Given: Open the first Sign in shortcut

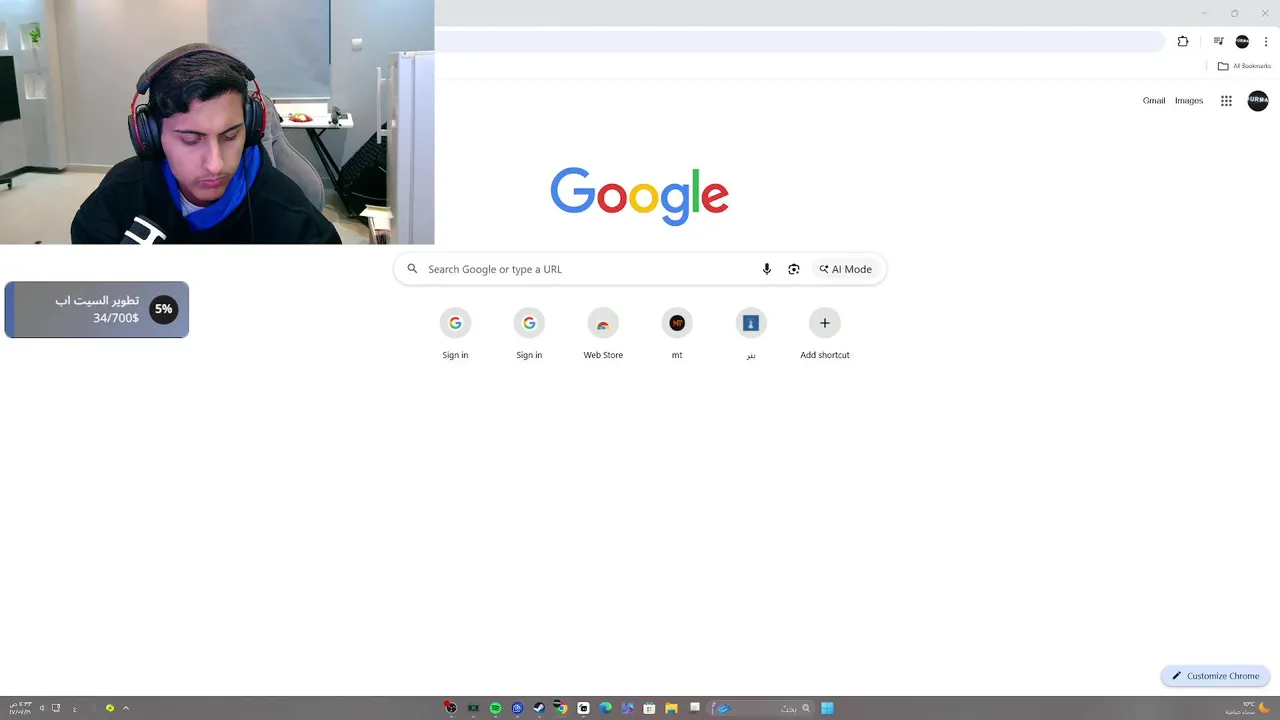Looking at the screenshot, I should click(x=455, y=334).
